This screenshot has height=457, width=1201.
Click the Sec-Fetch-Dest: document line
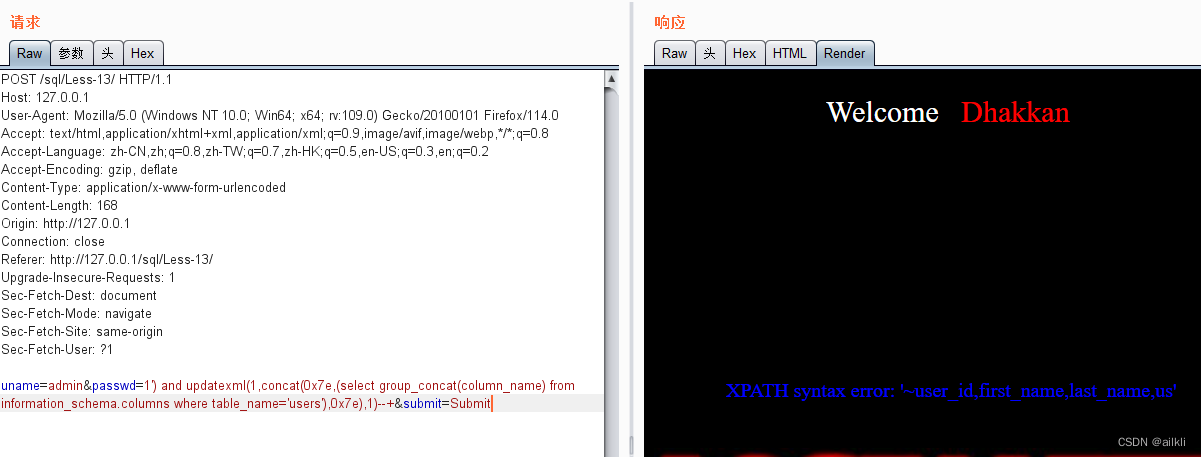pyautogui.click(x=79, y=295)
